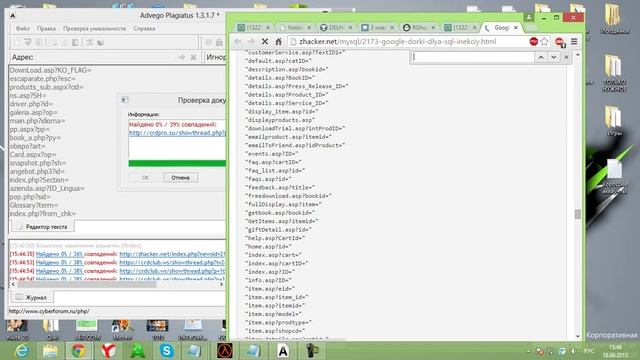Click the lock icon in Advego toolbar
640x360 pixels.
[x=219, y=42]
